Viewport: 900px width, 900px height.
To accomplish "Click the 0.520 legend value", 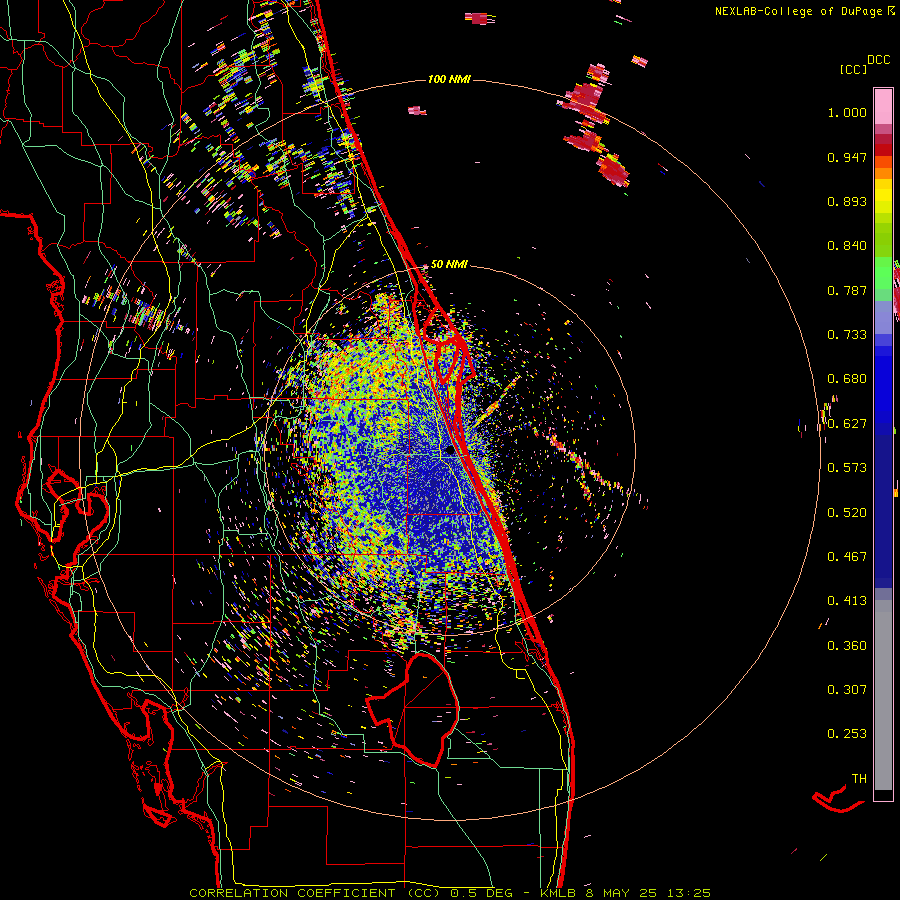I will tap(847, 513).
